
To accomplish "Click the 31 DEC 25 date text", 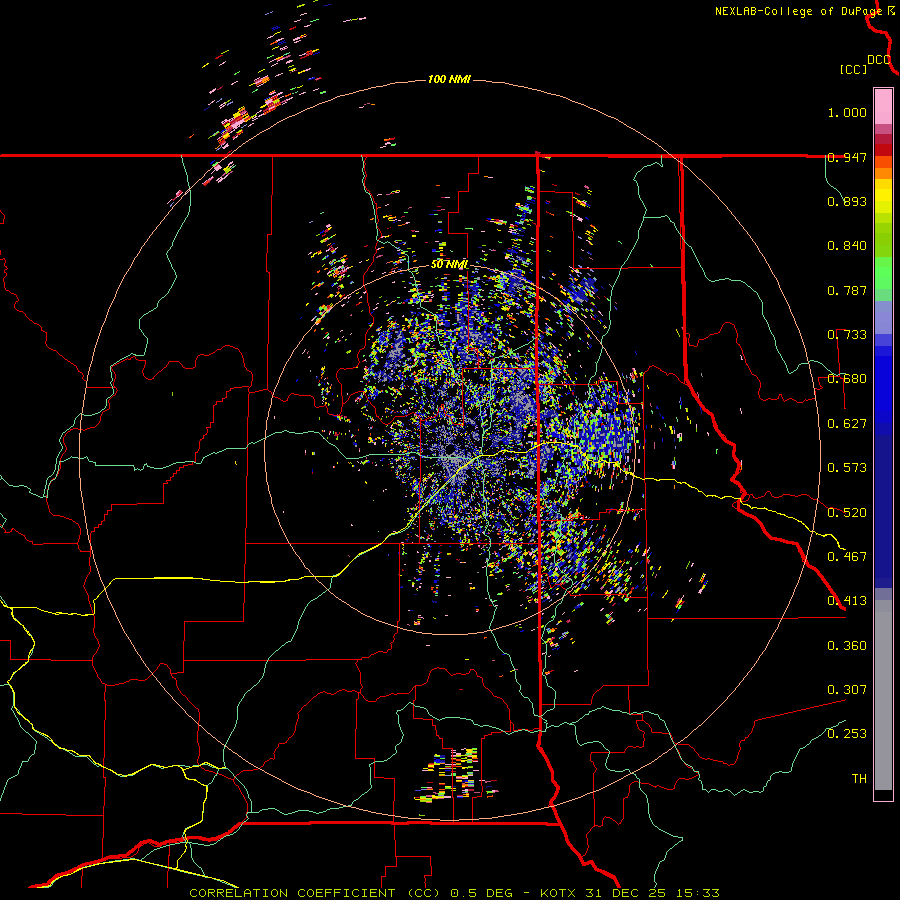I will click(x=628, y=893).
